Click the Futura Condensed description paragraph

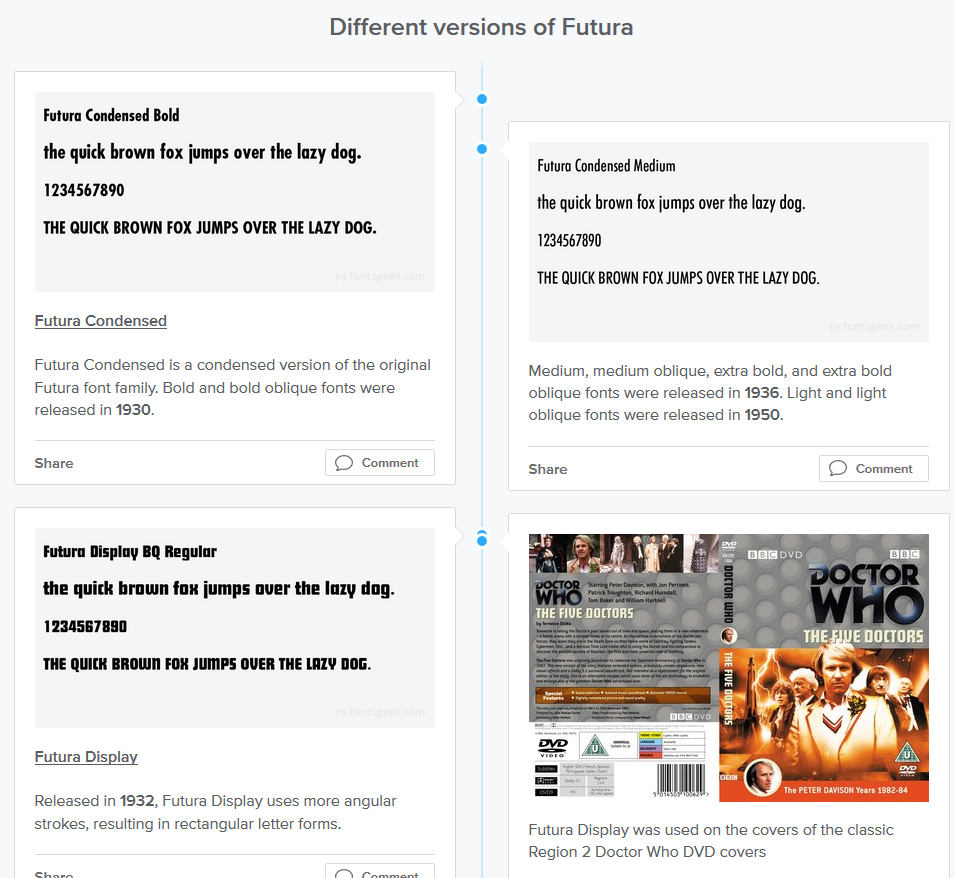coord(232,387)
